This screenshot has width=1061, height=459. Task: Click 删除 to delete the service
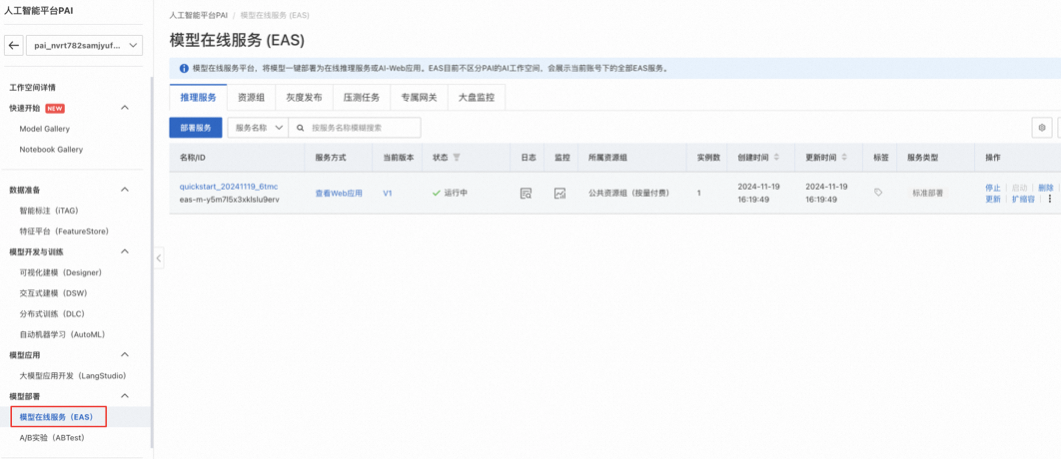(1045, 188)
